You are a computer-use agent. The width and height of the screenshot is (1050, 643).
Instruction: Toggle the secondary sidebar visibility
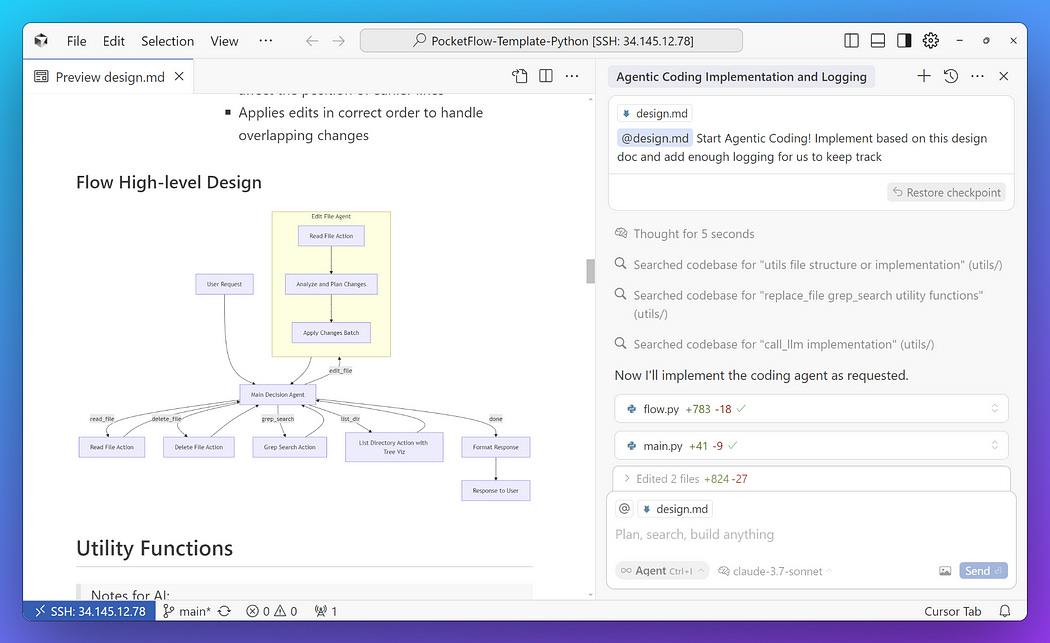(x=903, y=40)
